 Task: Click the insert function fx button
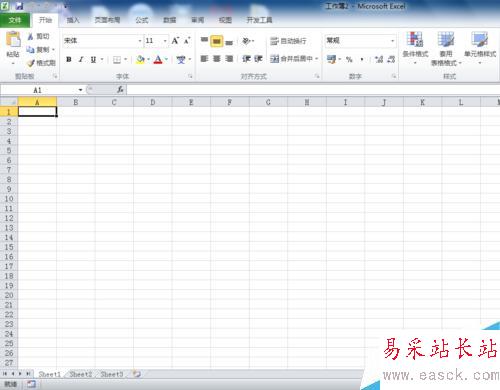(x=120, y=90)
